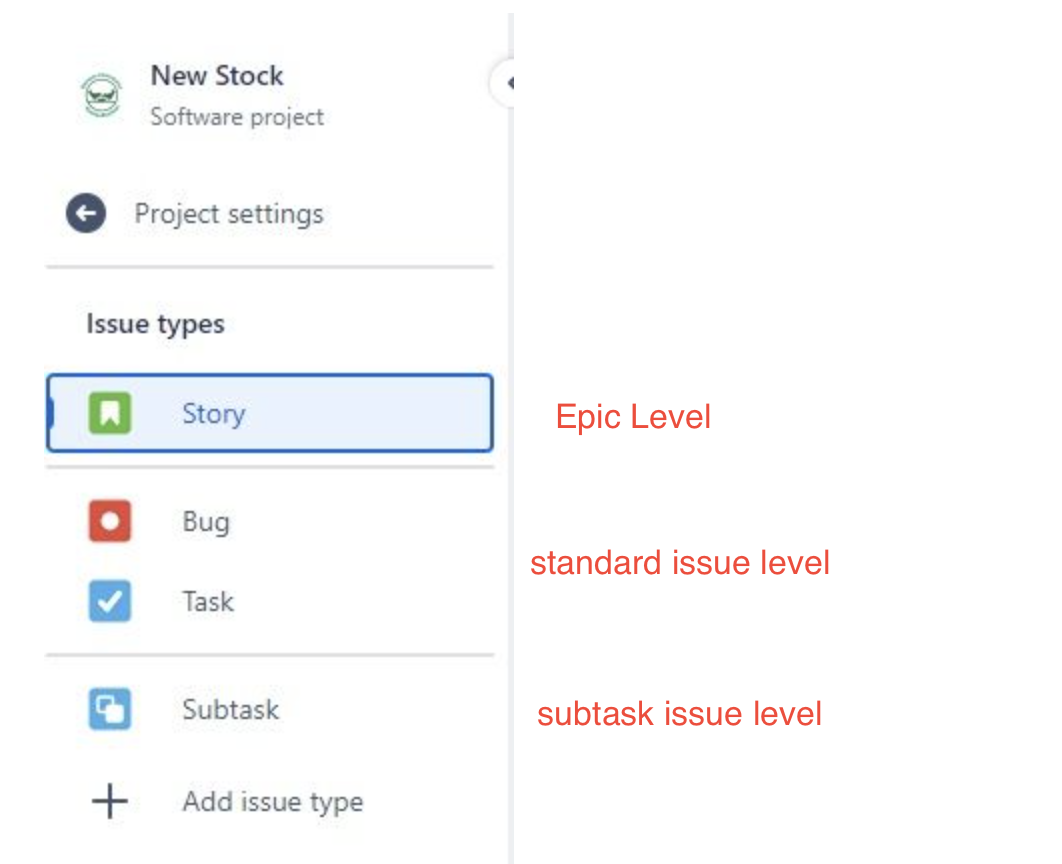Click the Subtask issue type icon

tap(110, 709)
